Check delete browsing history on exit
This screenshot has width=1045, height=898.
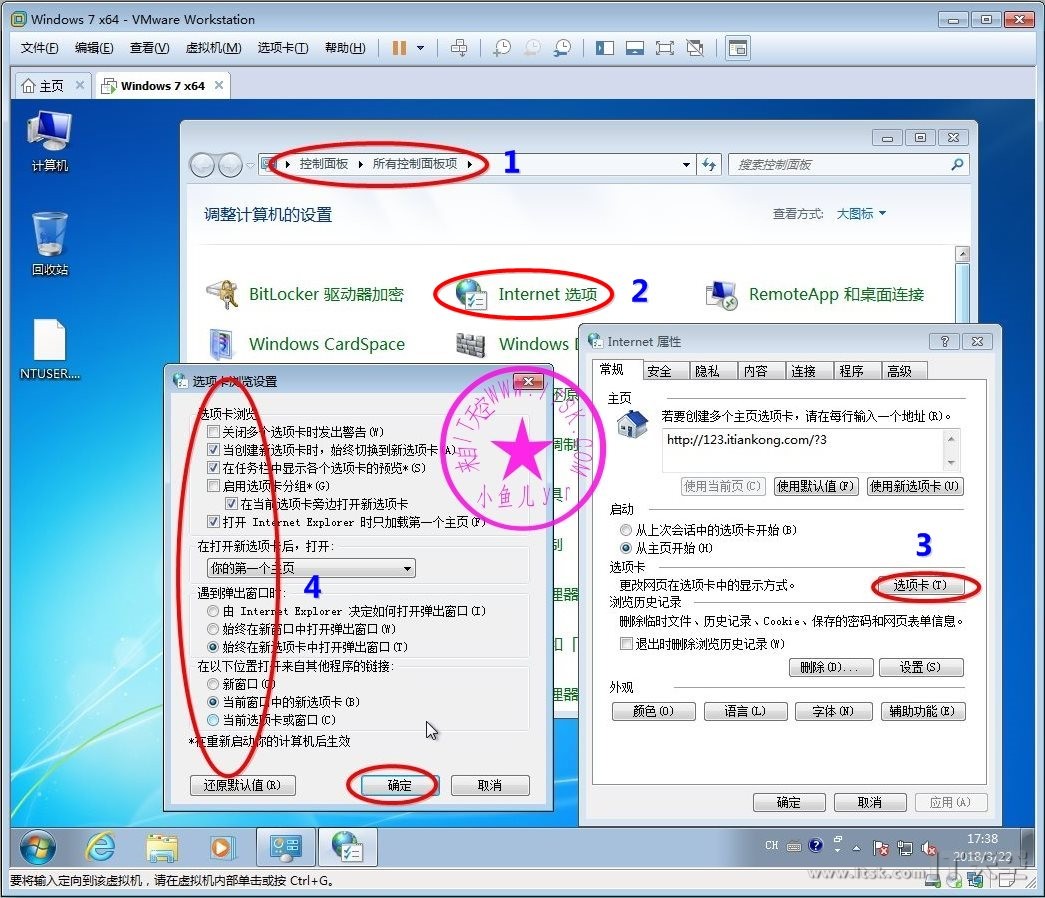(627, 644)
